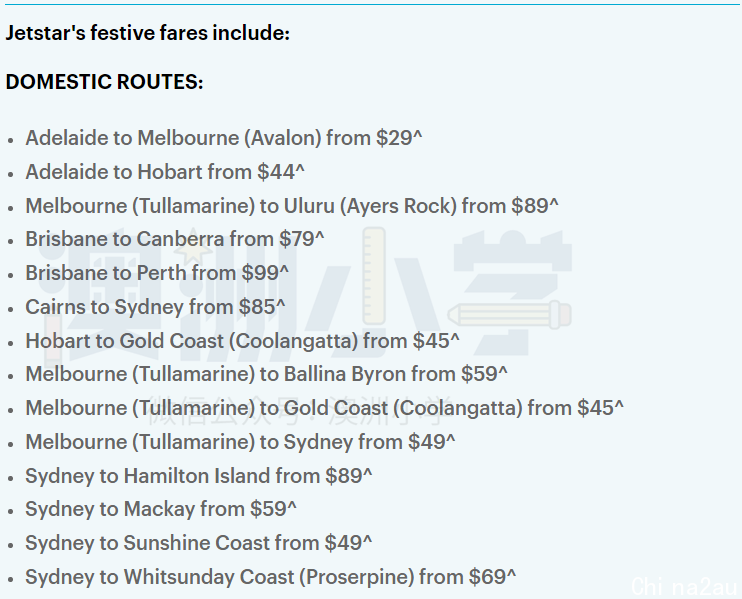Click the DOMESTIC ROUTES heading
Image resolution: width=742 pixels, height=599 pixels.
coord(104,82)
